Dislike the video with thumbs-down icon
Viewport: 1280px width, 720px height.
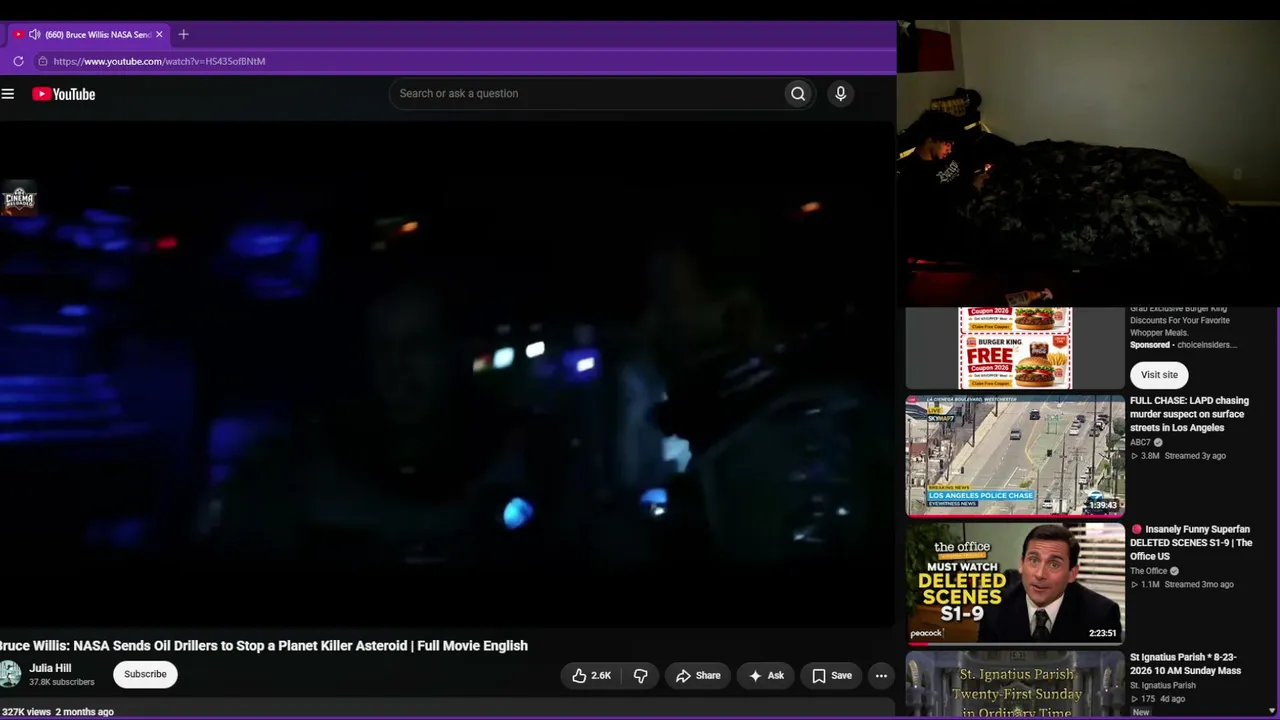641,676
